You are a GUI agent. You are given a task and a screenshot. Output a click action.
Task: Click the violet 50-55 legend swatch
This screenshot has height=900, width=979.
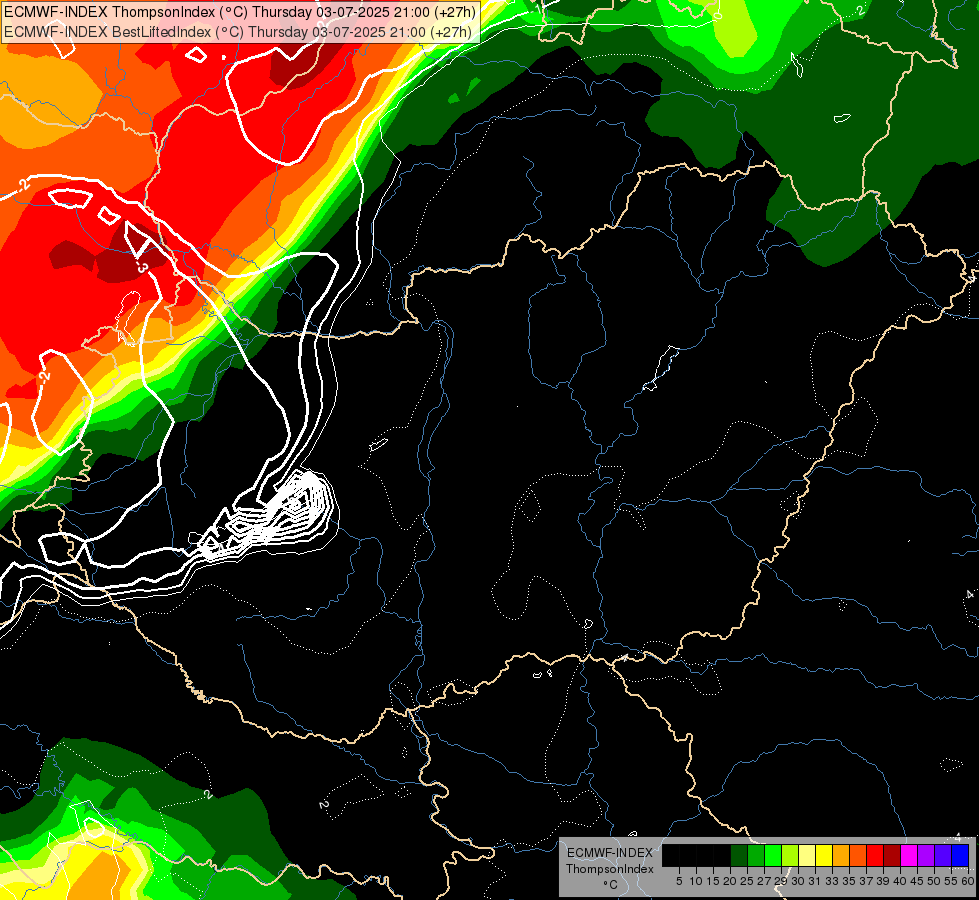coord(943,855)
